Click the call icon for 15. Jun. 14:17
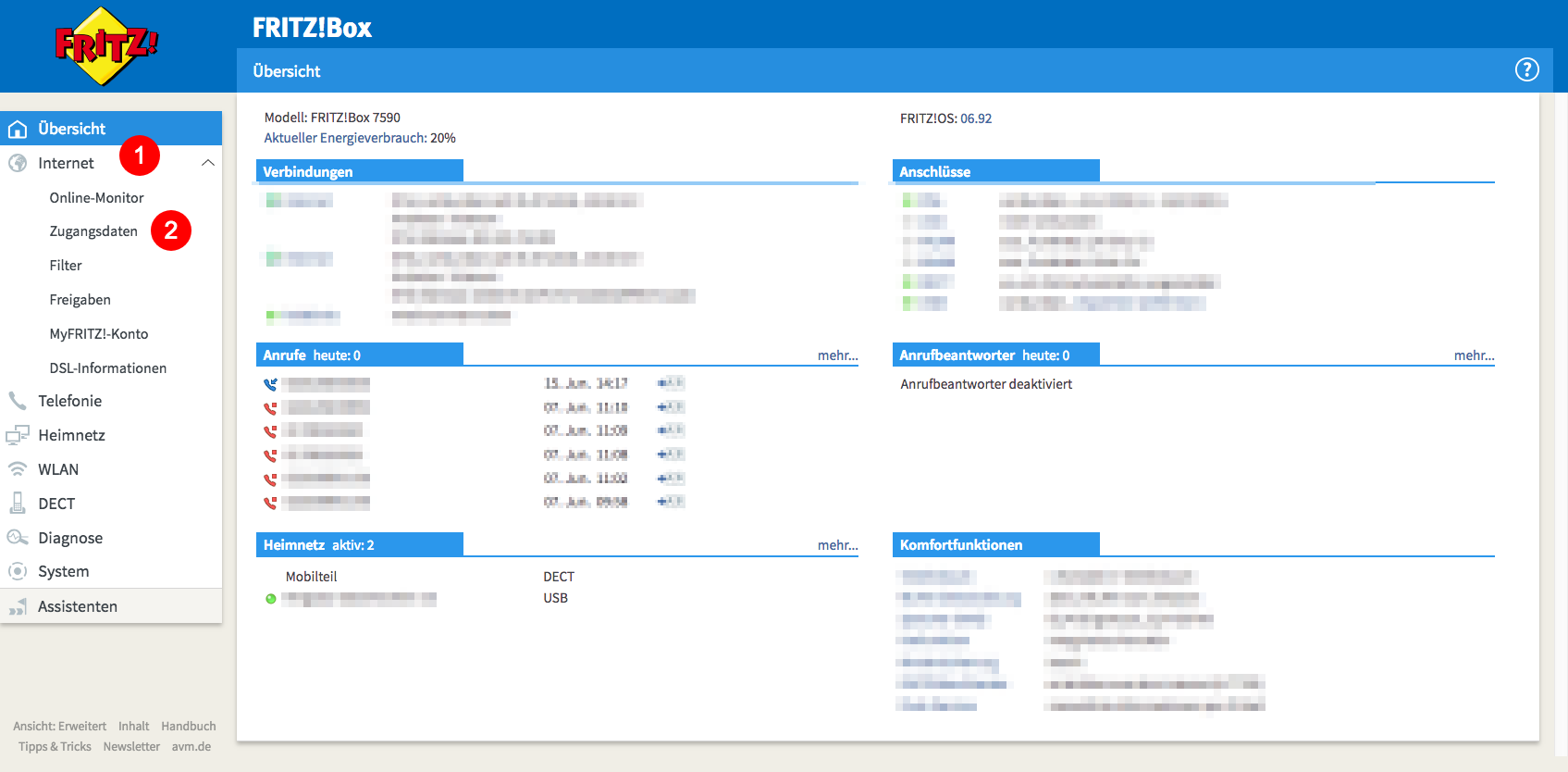The image size is (1568, 772). [270, 383]
